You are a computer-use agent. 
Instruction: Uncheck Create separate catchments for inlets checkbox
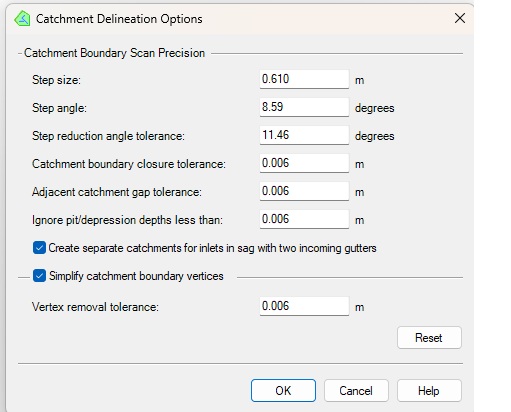39,248
